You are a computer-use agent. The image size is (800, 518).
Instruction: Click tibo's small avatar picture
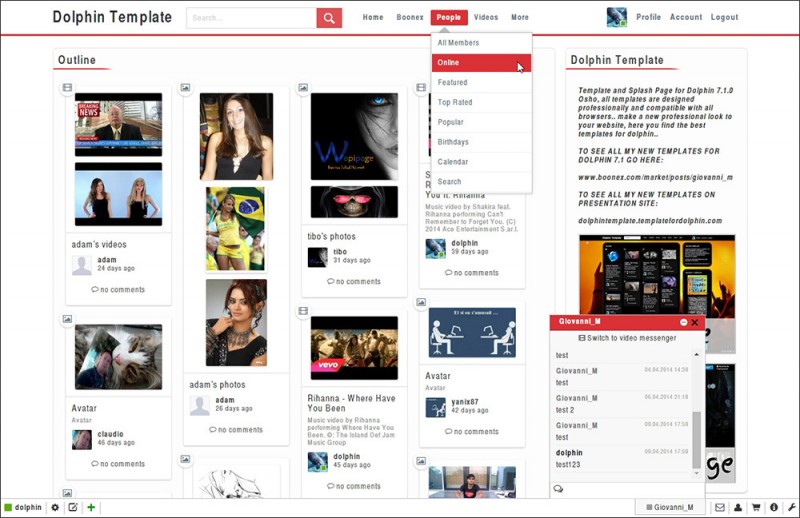[x=317, y=257]
